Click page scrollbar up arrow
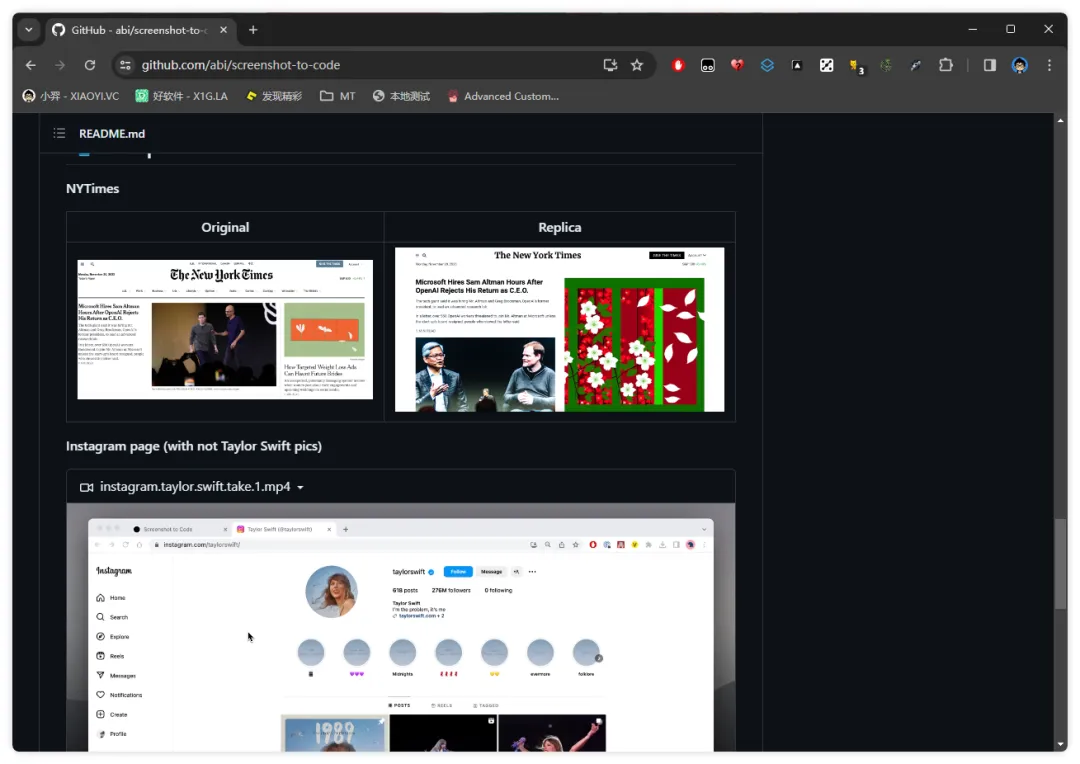 point(1060,121)
